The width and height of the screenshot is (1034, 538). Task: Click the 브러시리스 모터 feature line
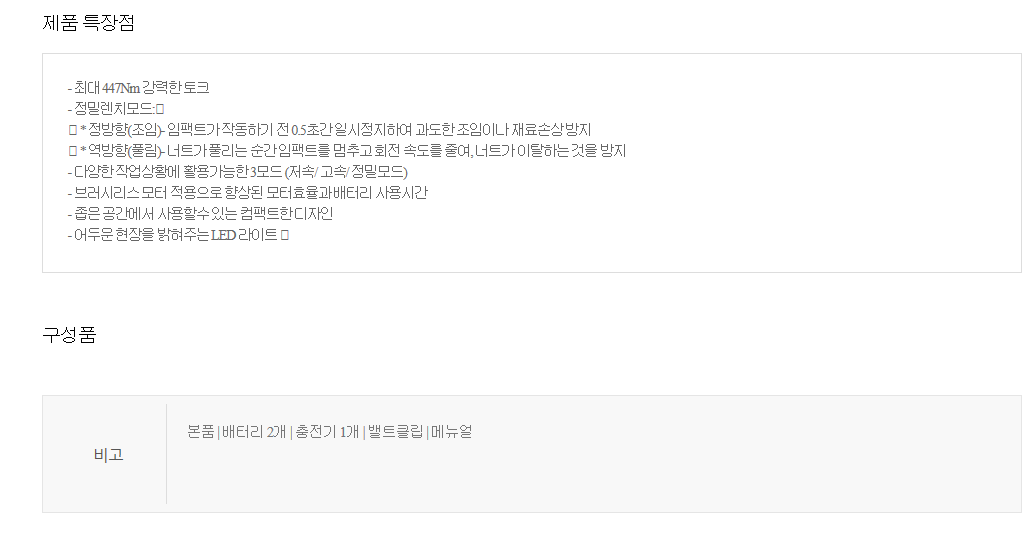click(247, 193)
